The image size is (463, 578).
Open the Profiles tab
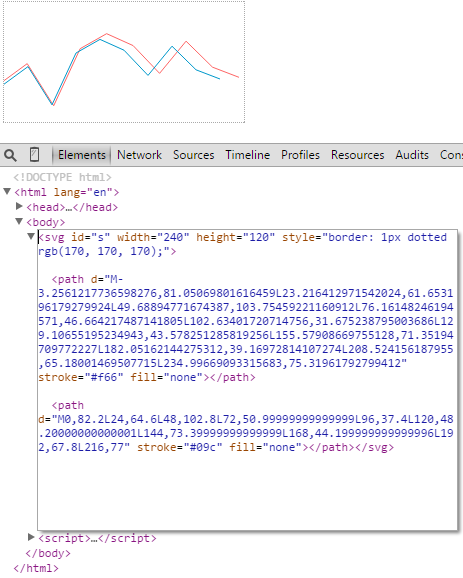point(300,155)
